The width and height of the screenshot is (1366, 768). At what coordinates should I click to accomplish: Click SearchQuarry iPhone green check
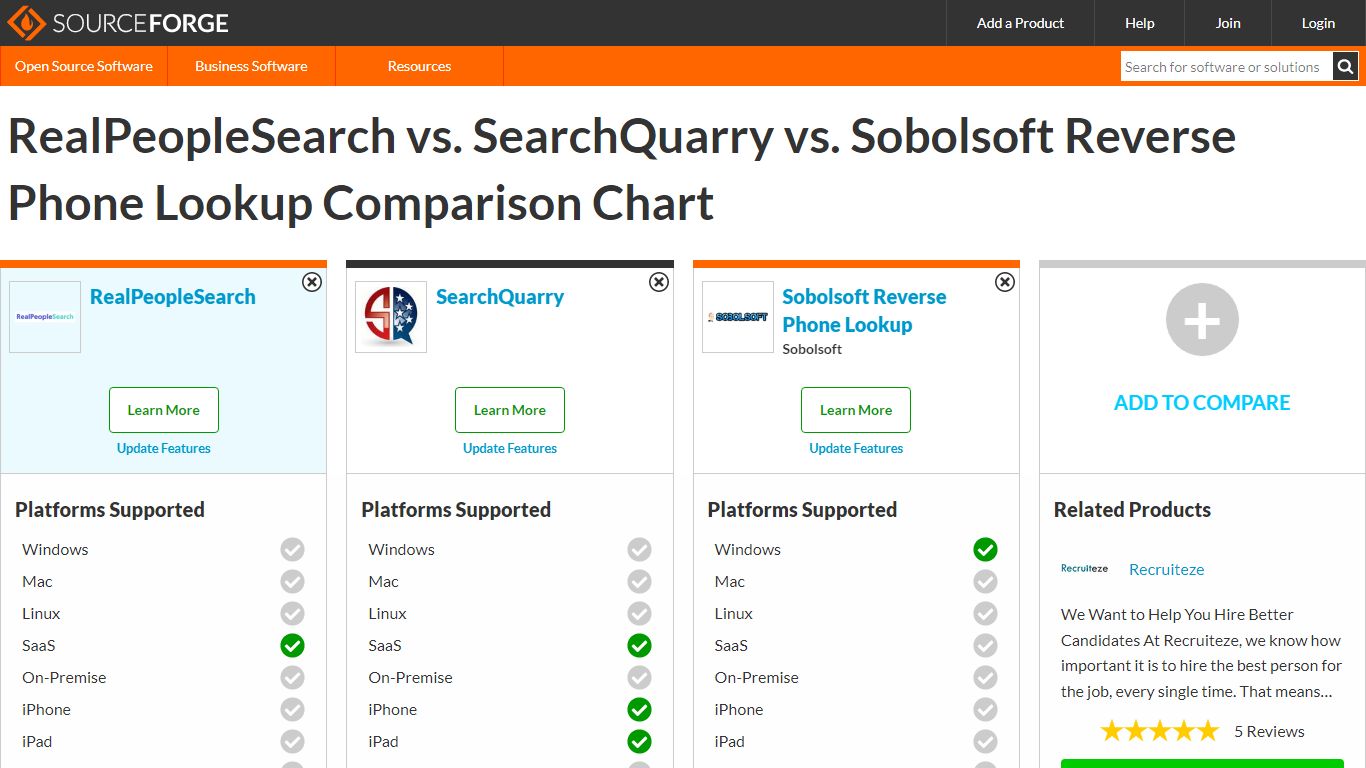coord(639,709)
